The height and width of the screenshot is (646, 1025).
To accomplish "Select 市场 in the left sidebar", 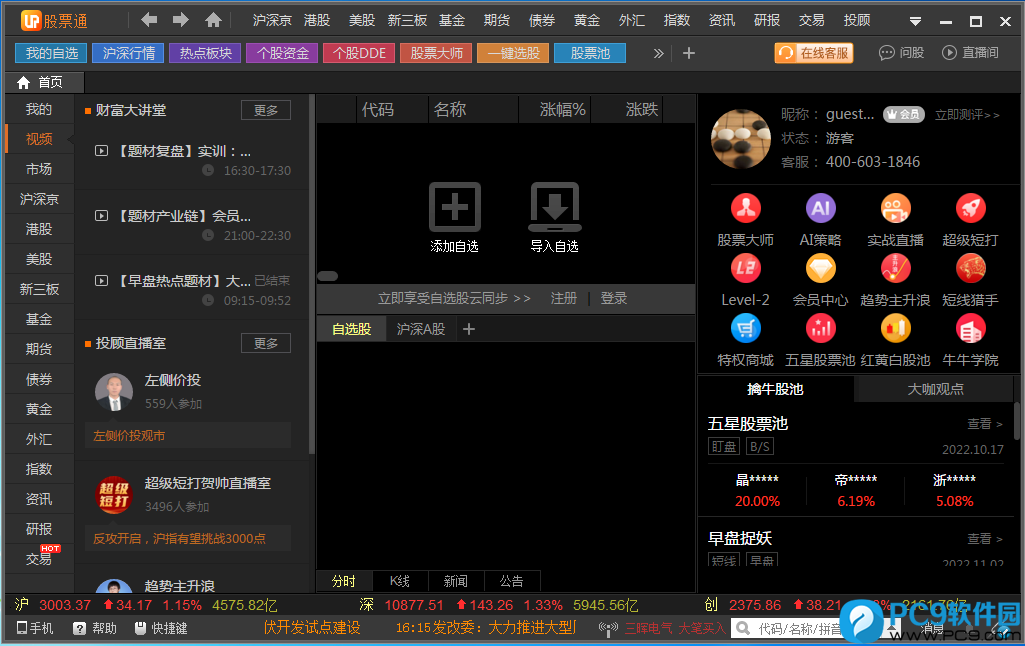I will pos(39,169).
